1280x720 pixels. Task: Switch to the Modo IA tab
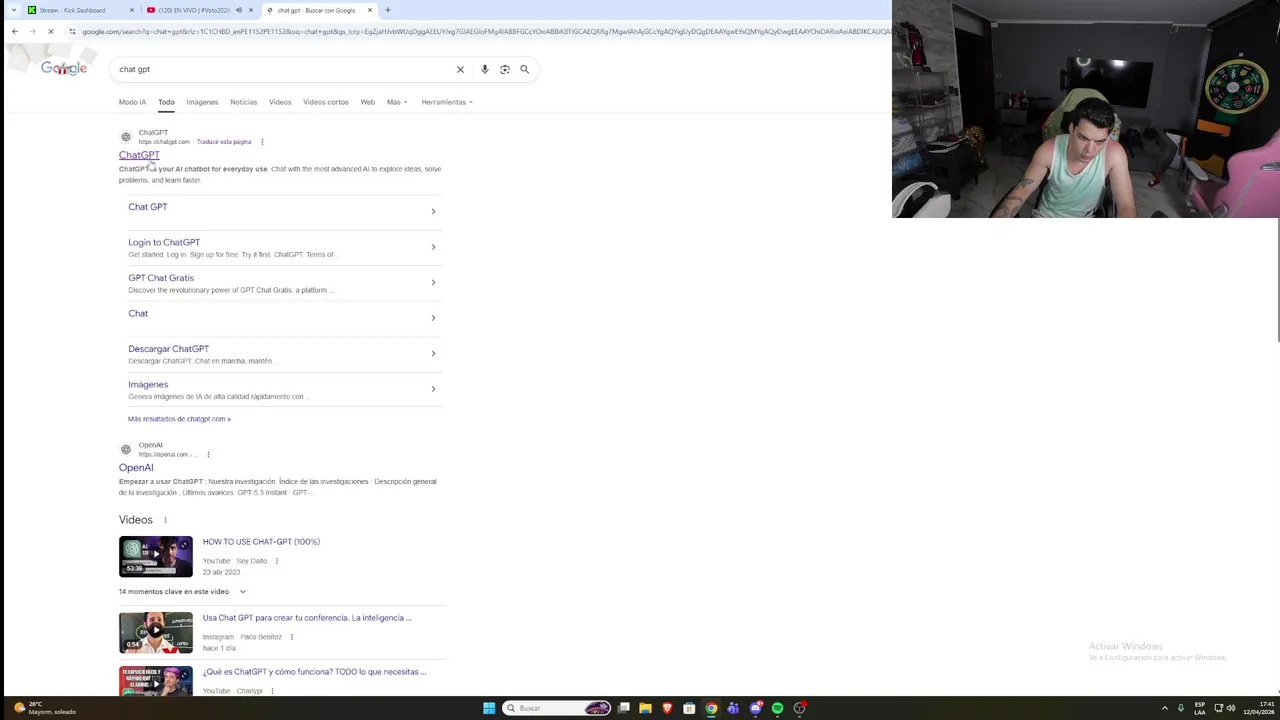(132, 102)
